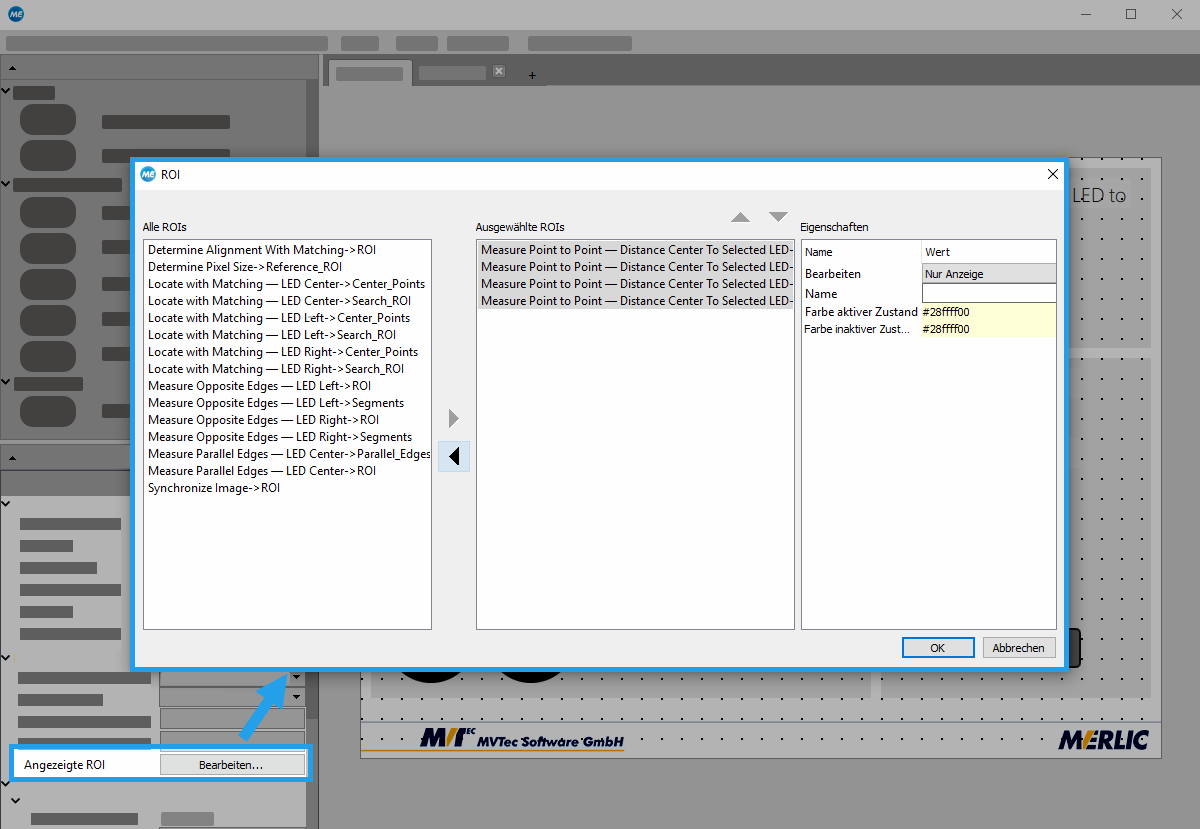Select the 'Farbe aktiver Zustand' color value

(x=988, y=312)
